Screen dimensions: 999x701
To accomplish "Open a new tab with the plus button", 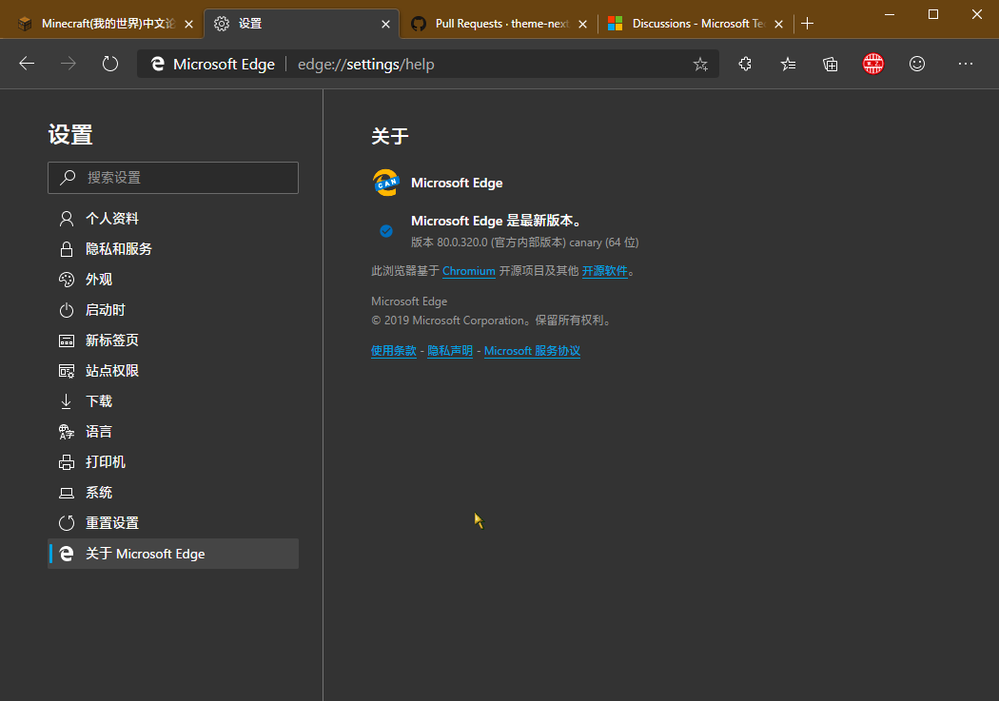I will (x=807, y=22).
